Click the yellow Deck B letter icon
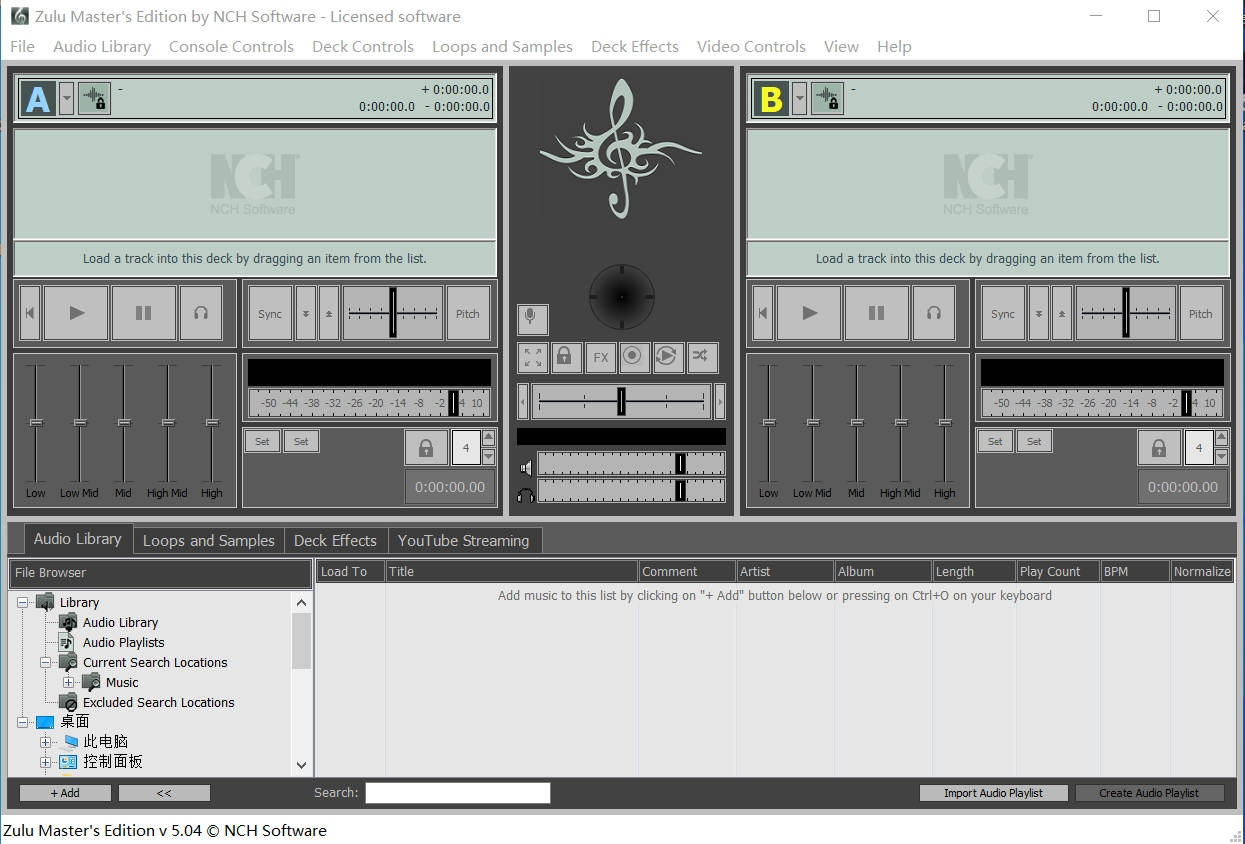The height and width of the screenshot is (844, 1245). click(771, 98)
